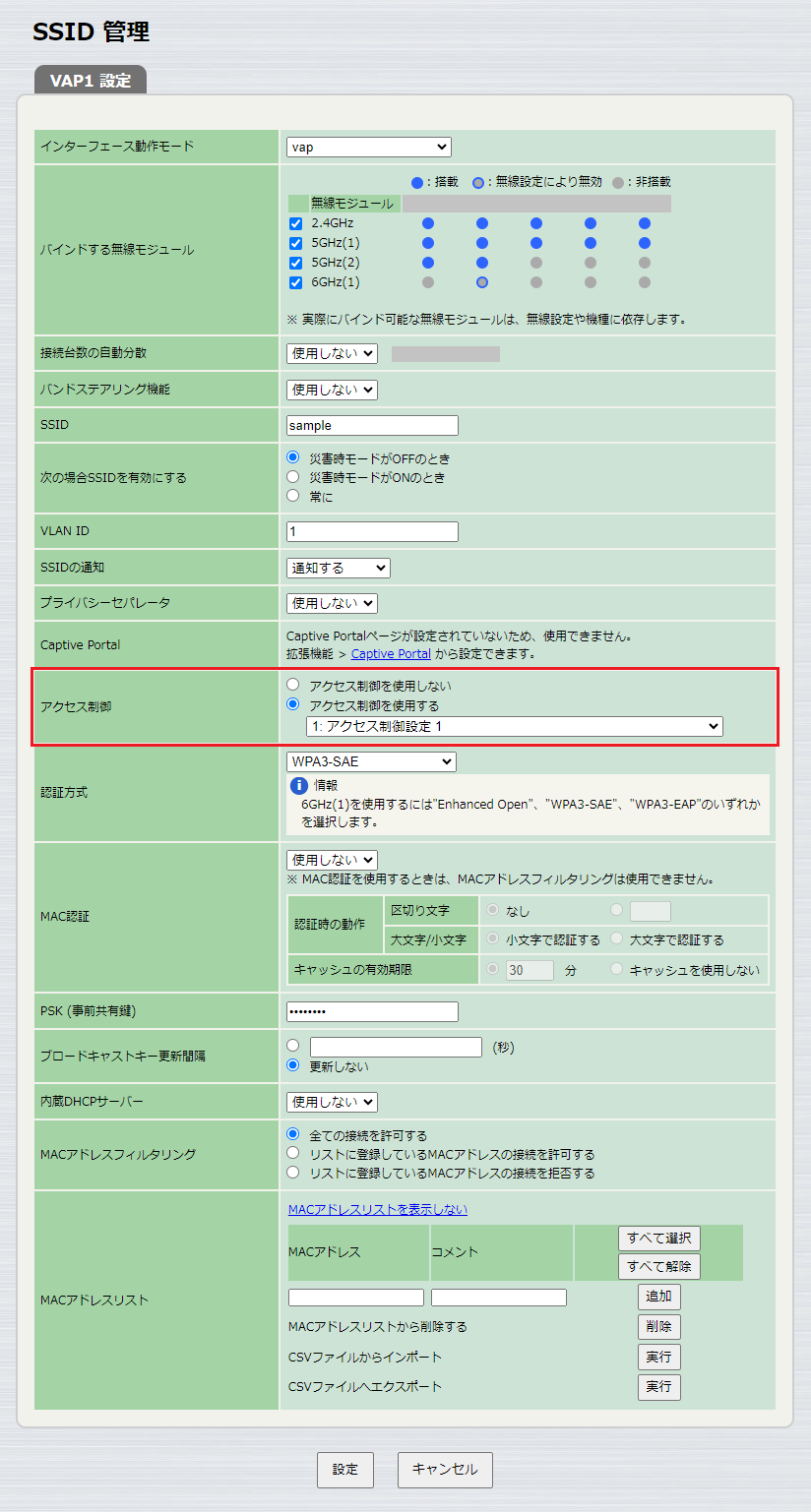The width and height of the screenshot is (811, 1512).
Task: Open the 内蔵DHCPサーバー dropdown
Action: (x=332, y=1102)
